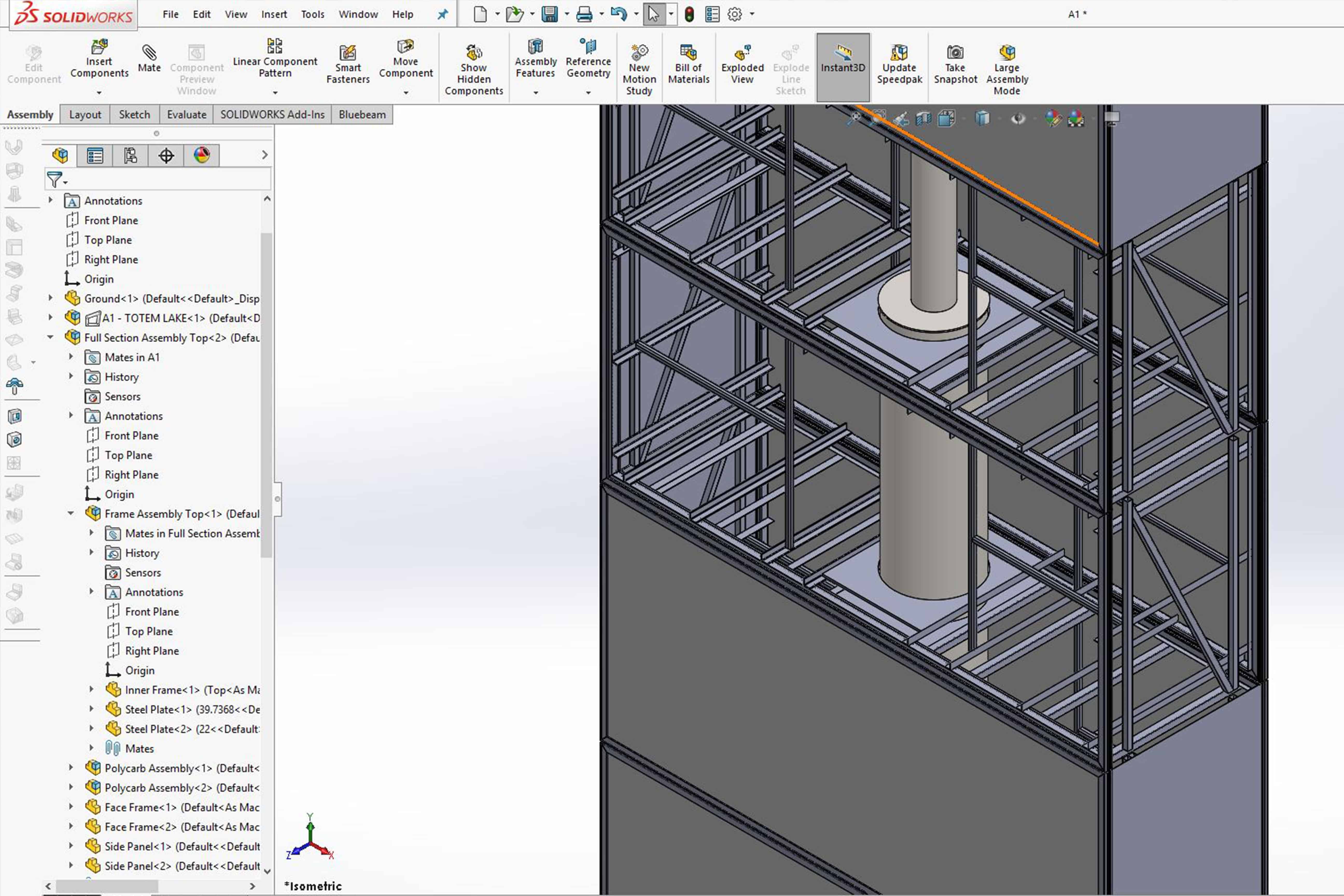Viewport: 1344px width, 896px height.
Task: Select Side Panel<2> component
Action: click(x=173, y=866)
